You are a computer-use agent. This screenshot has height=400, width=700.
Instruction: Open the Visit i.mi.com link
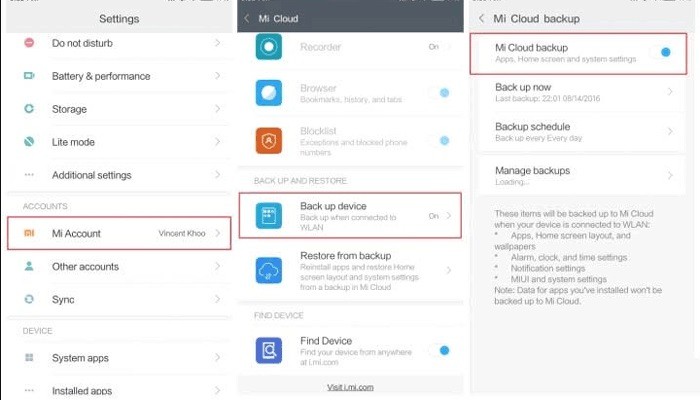coord(350,387)
